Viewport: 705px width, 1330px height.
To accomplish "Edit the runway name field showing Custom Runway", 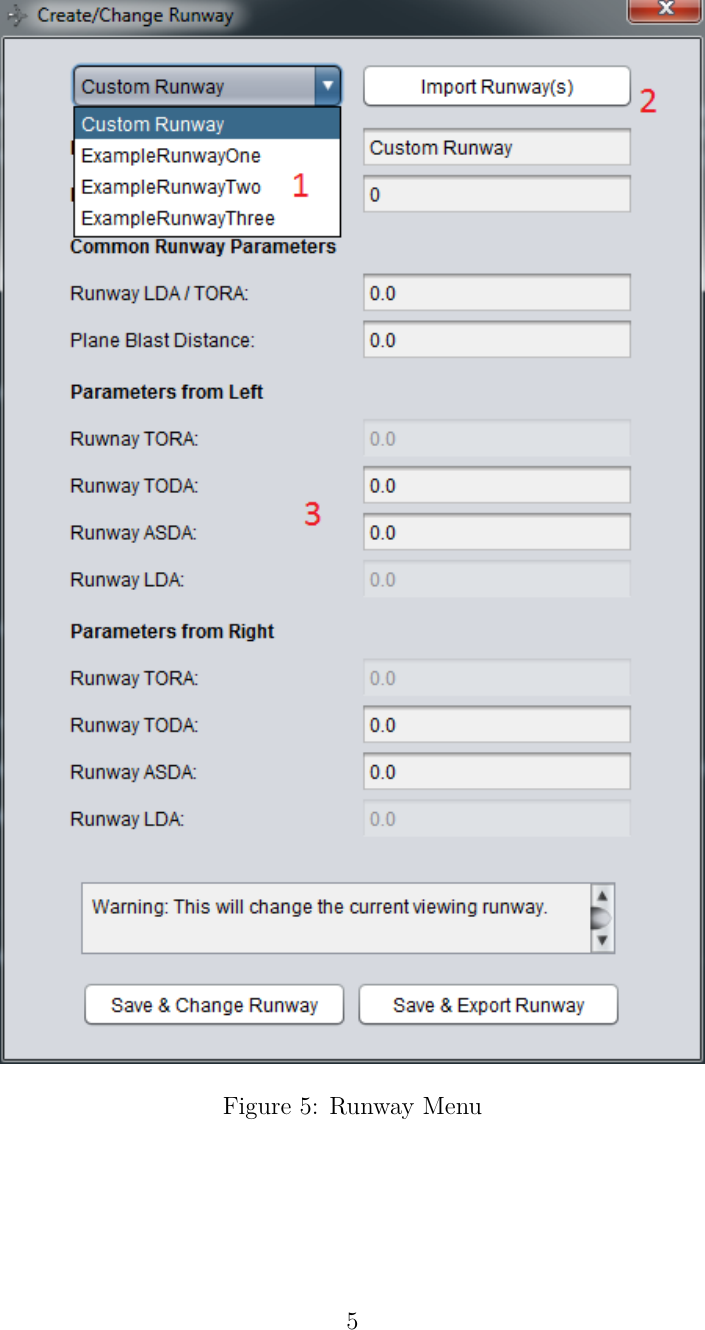I will tap(496, 146).
